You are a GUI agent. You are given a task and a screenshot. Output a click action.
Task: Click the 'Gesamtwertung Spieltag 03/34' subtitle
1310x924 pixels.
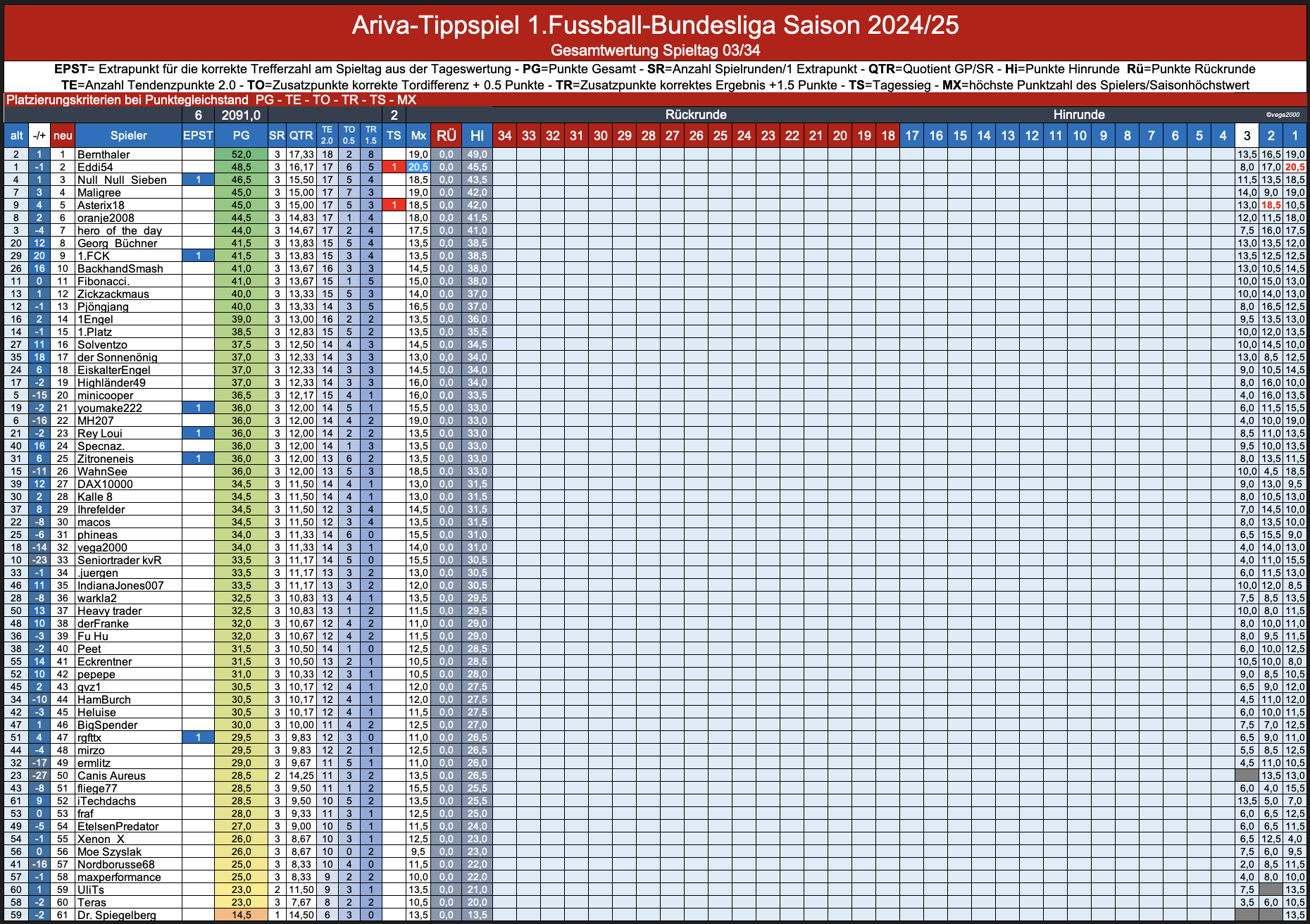point(655,51)
